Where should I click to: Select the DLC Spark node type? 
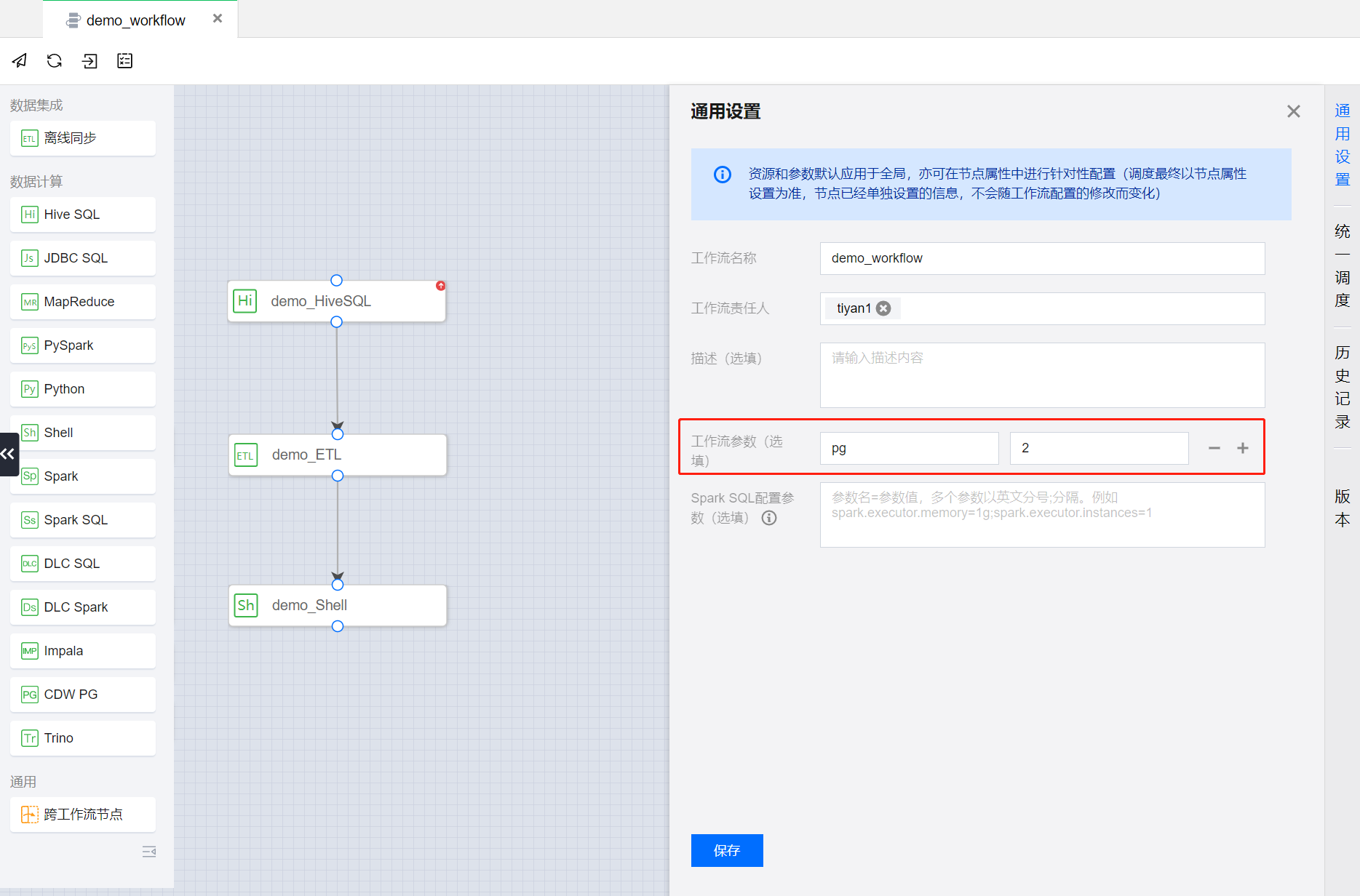tap(83, 607)
